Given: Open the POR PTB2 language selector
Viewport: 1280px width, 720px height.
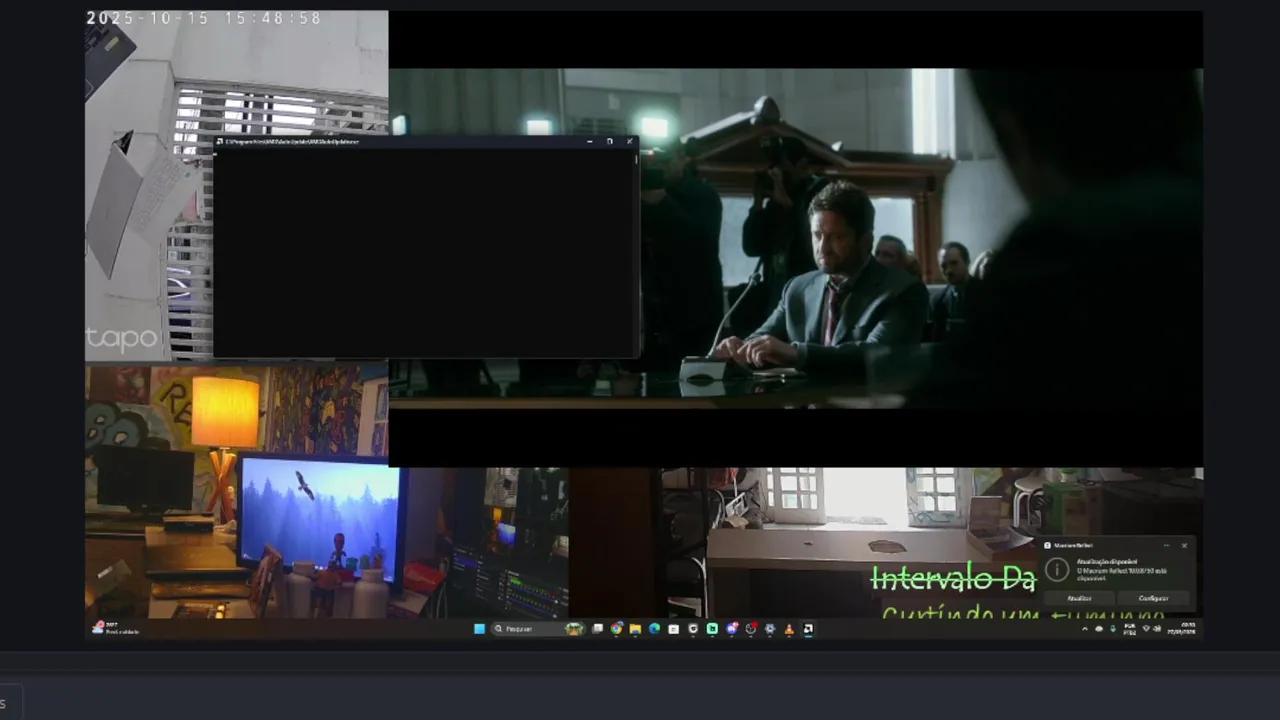Looking at the screenshot, I should [1130, 629].
